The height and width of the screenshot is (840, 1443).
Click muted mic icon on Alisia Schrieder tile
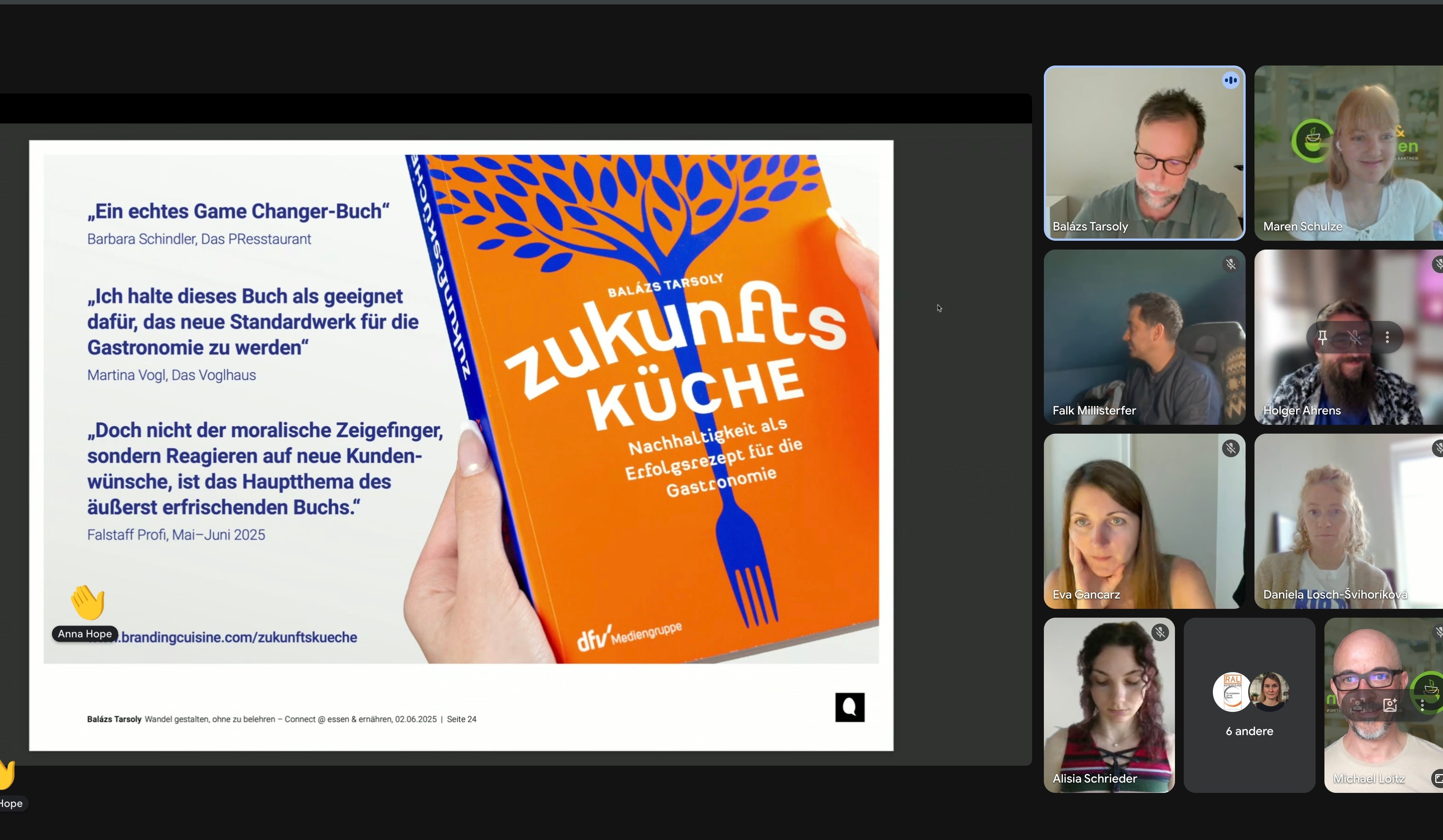[x=1160, y=632]
